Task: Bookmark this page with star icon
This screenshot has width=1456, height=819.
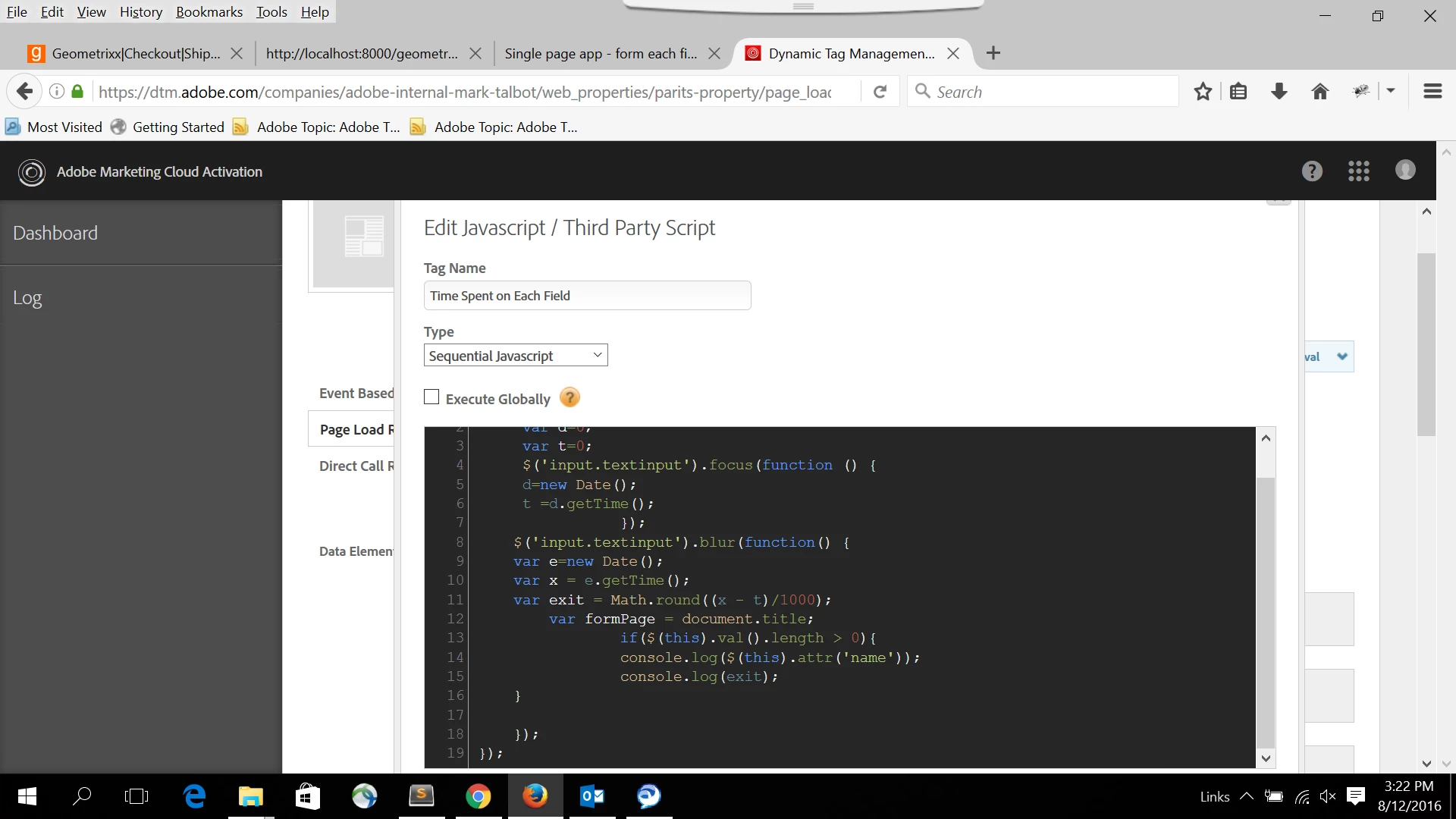Action: [x=1203, y=92]
